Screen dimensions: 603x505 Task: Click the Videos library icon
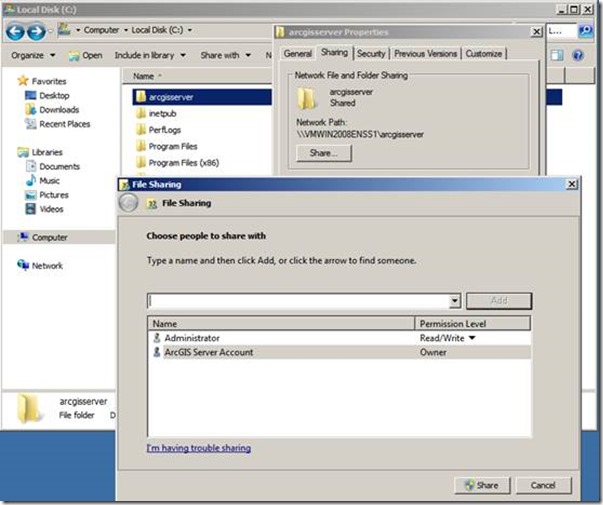(30, 209)
